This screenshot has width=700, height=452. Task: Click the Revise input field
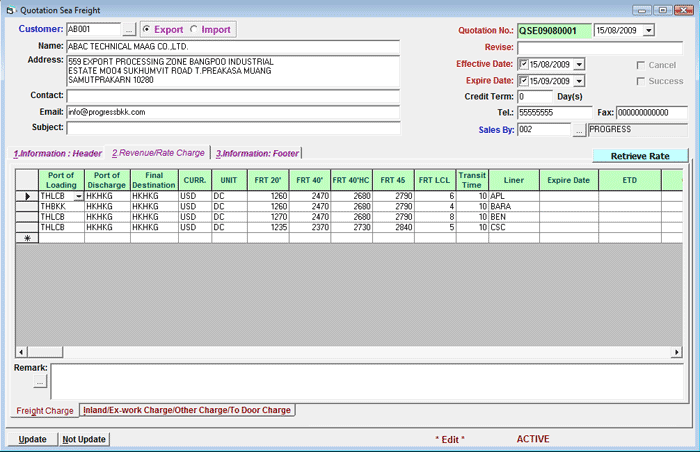coord(600,47)
